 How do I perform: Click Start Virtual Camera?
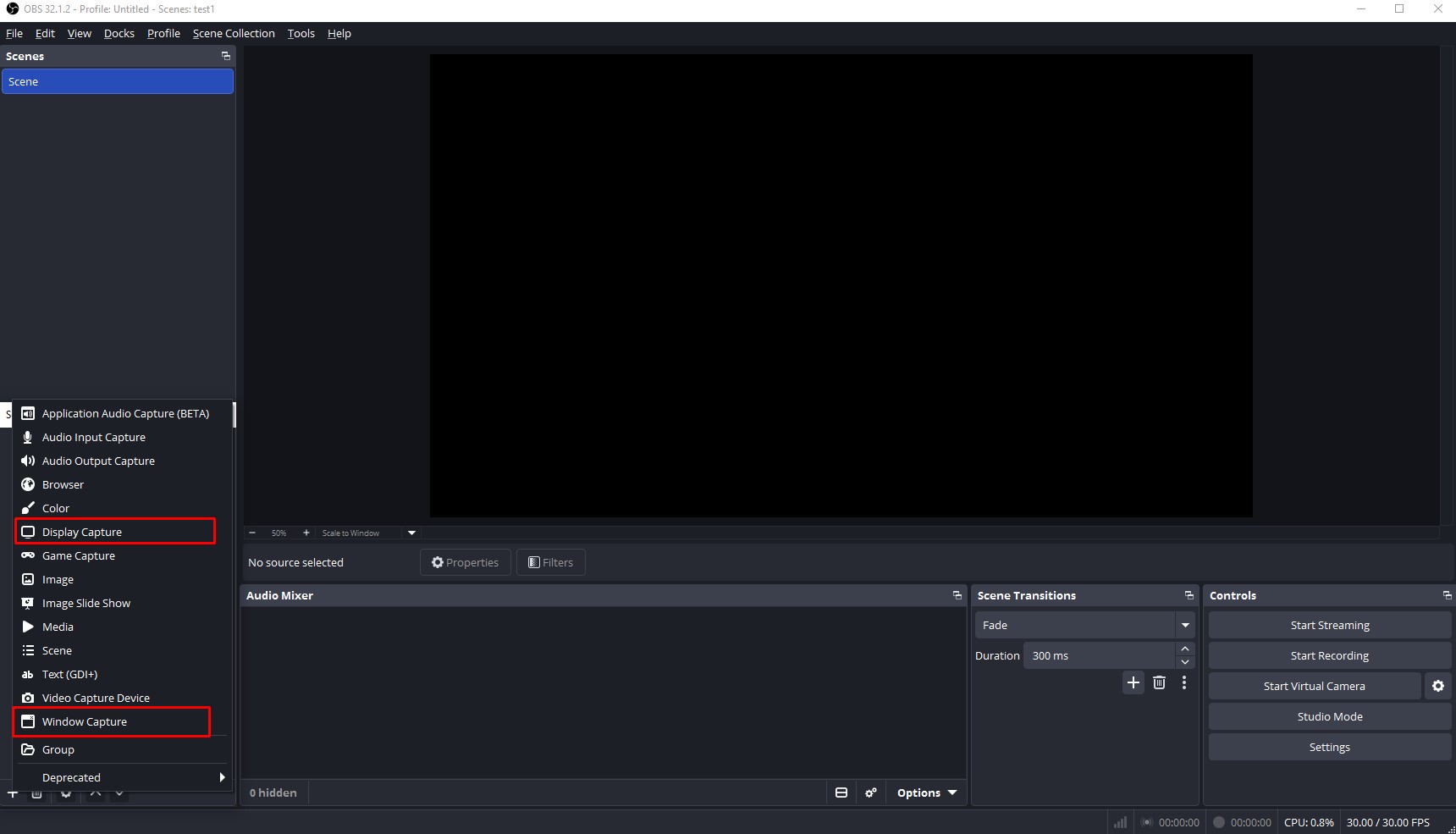tap(1315, 686)
